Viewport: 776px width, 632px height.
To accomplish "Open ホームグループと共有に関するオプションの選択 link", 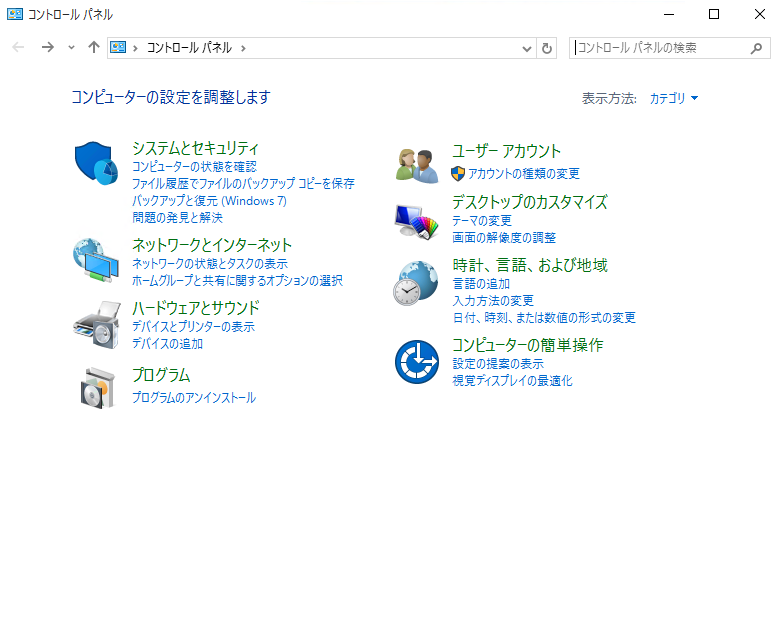I will pyautogui.click(x=237, y=281).
